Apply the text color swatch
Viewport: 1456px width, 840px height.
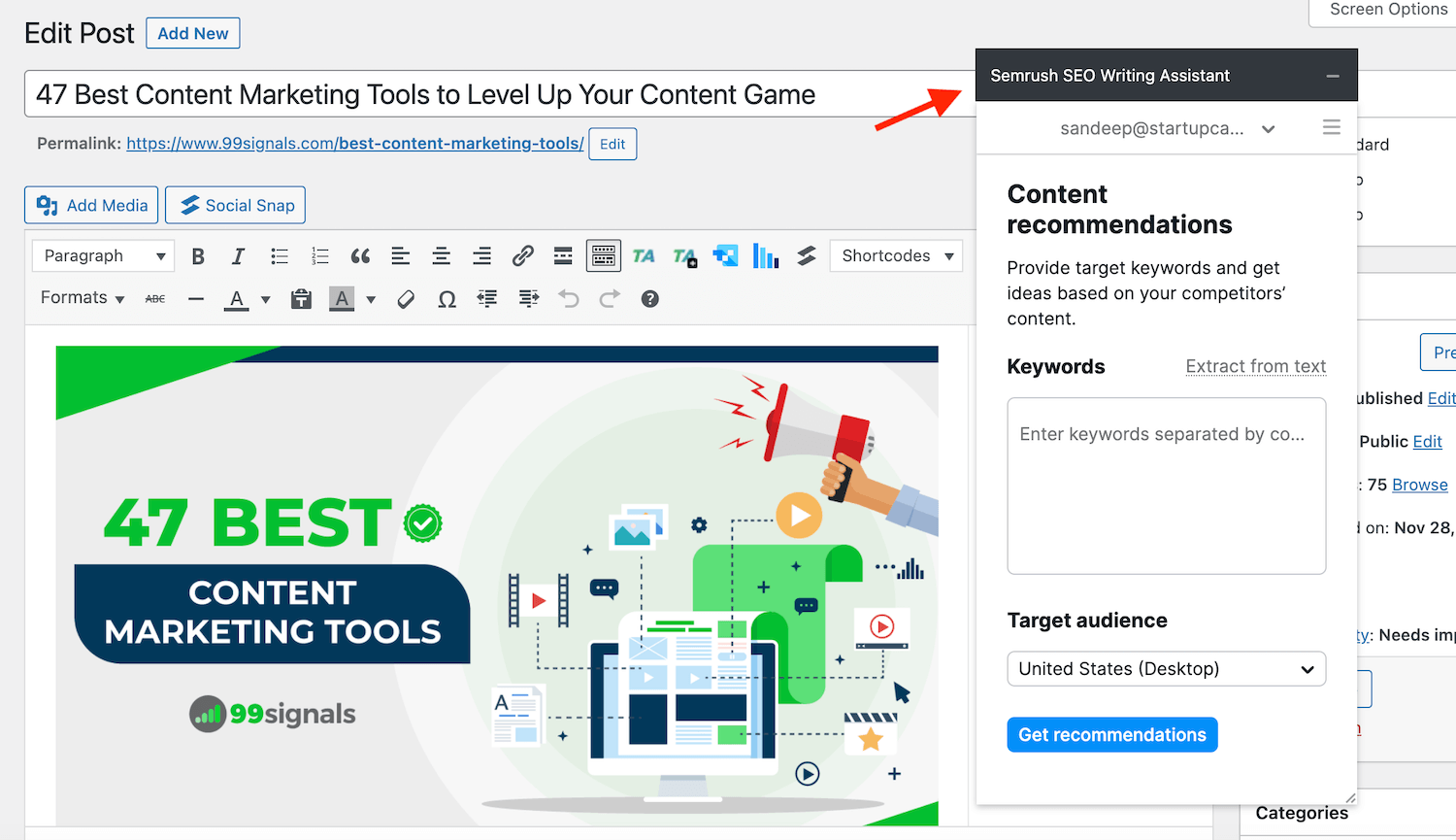coord(237,299)
